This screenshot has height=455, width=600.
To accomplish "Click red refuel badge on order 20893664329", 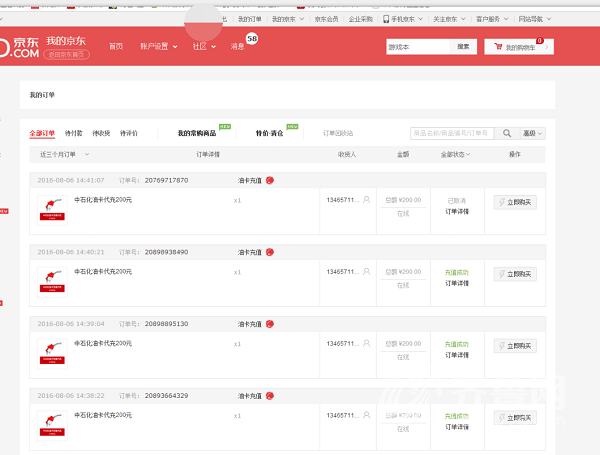I will click(270, 396).
